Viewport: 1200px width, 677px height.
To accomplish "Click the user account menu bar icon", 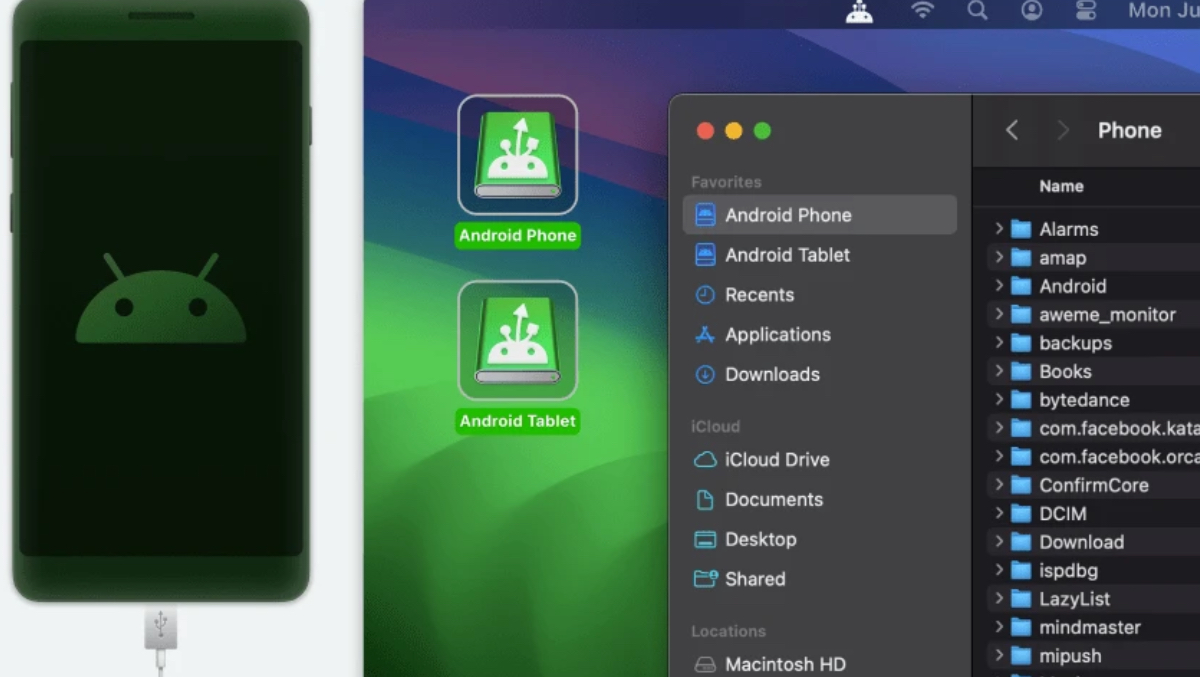I will click(1031, 11).
